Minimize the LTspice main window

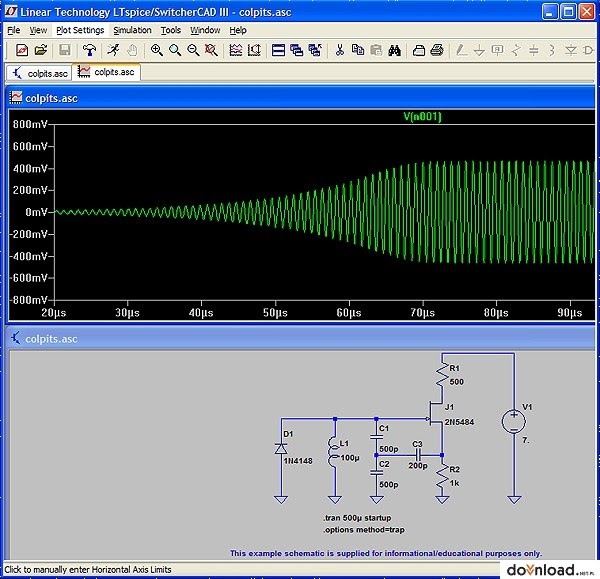pos(550,12)
